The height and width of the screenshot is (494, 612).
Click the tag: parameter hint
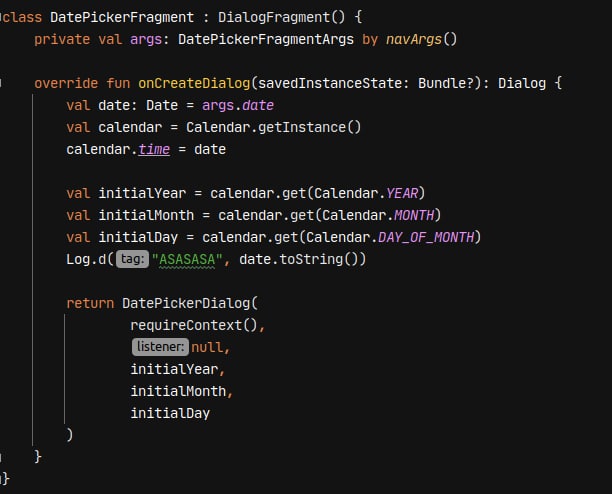[x=132, y=259]
